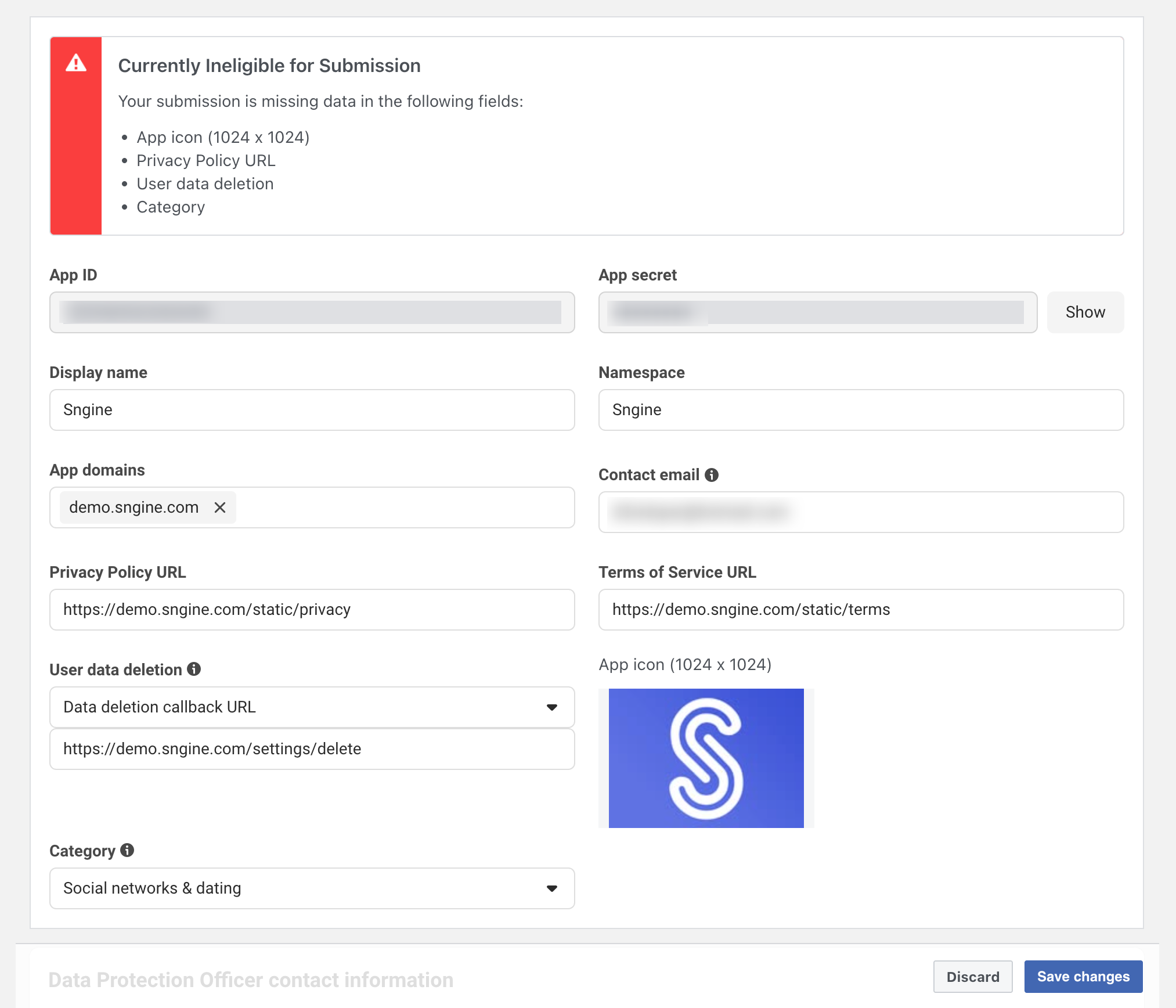Focus the Display name field
The width and height of the screenshot is (1176, 1008).
pyautogui.click(x=312, y=410)
